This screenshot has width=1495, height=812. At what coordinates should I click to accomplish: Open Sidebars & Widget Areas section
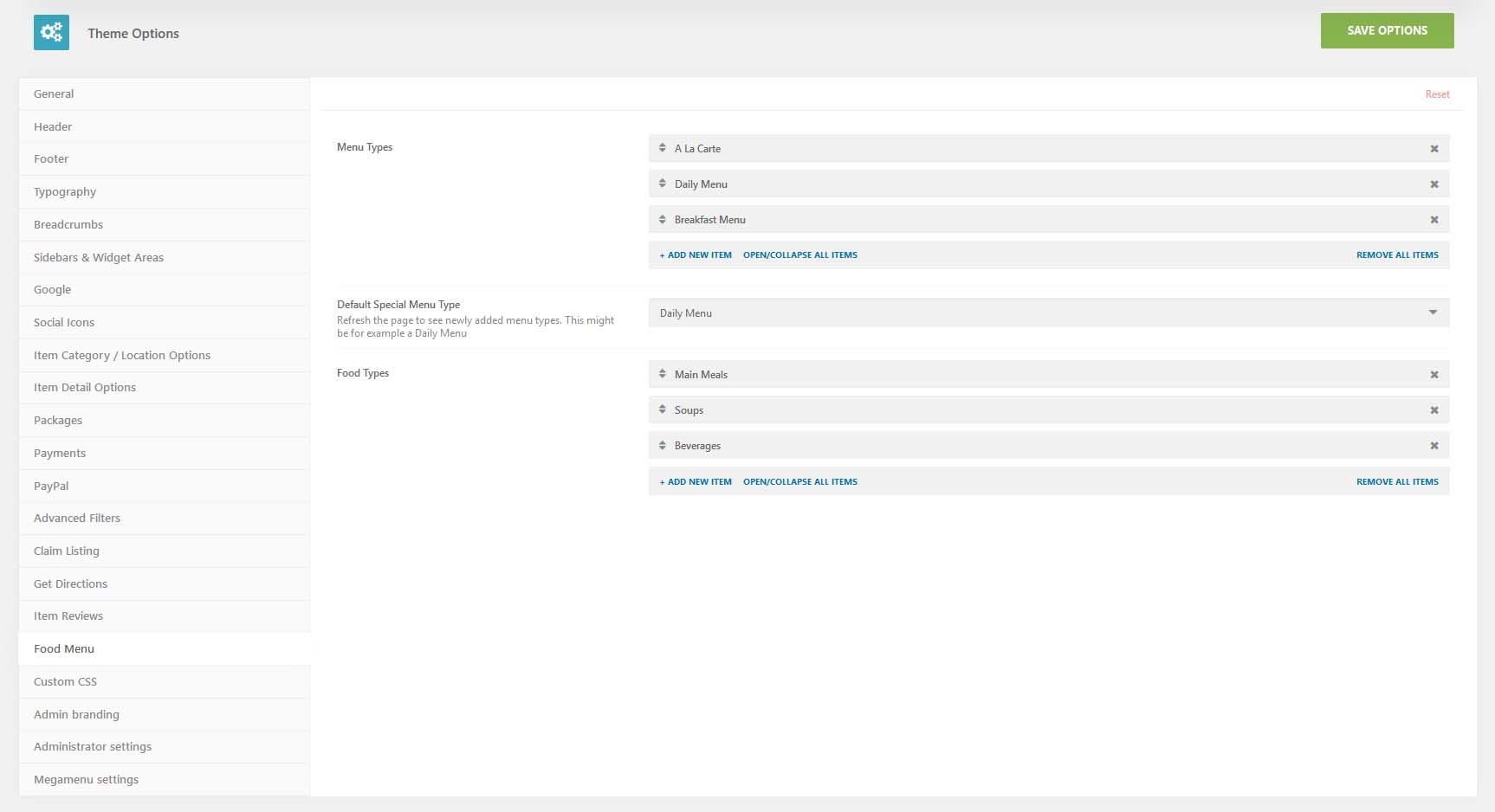pyautogui.click(x=164, y=257)
